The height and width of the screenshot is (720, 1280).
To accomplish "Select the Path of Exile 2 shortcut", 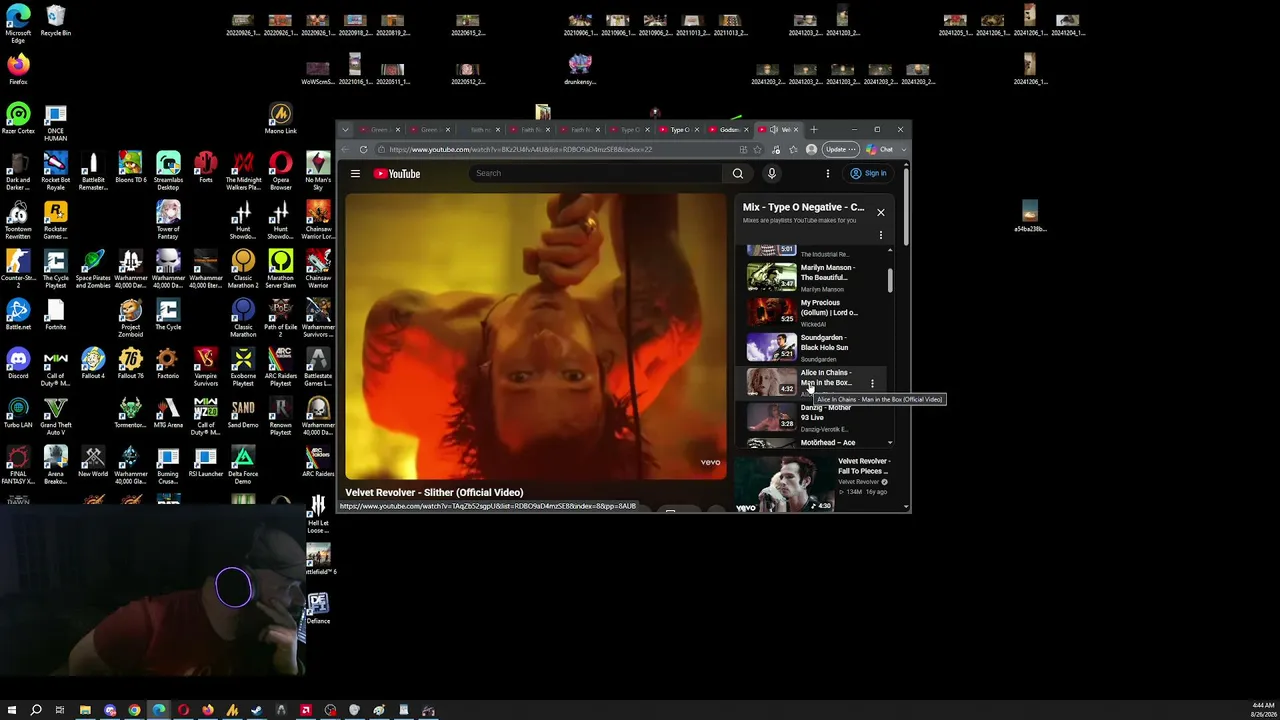I will click(280, 318).
